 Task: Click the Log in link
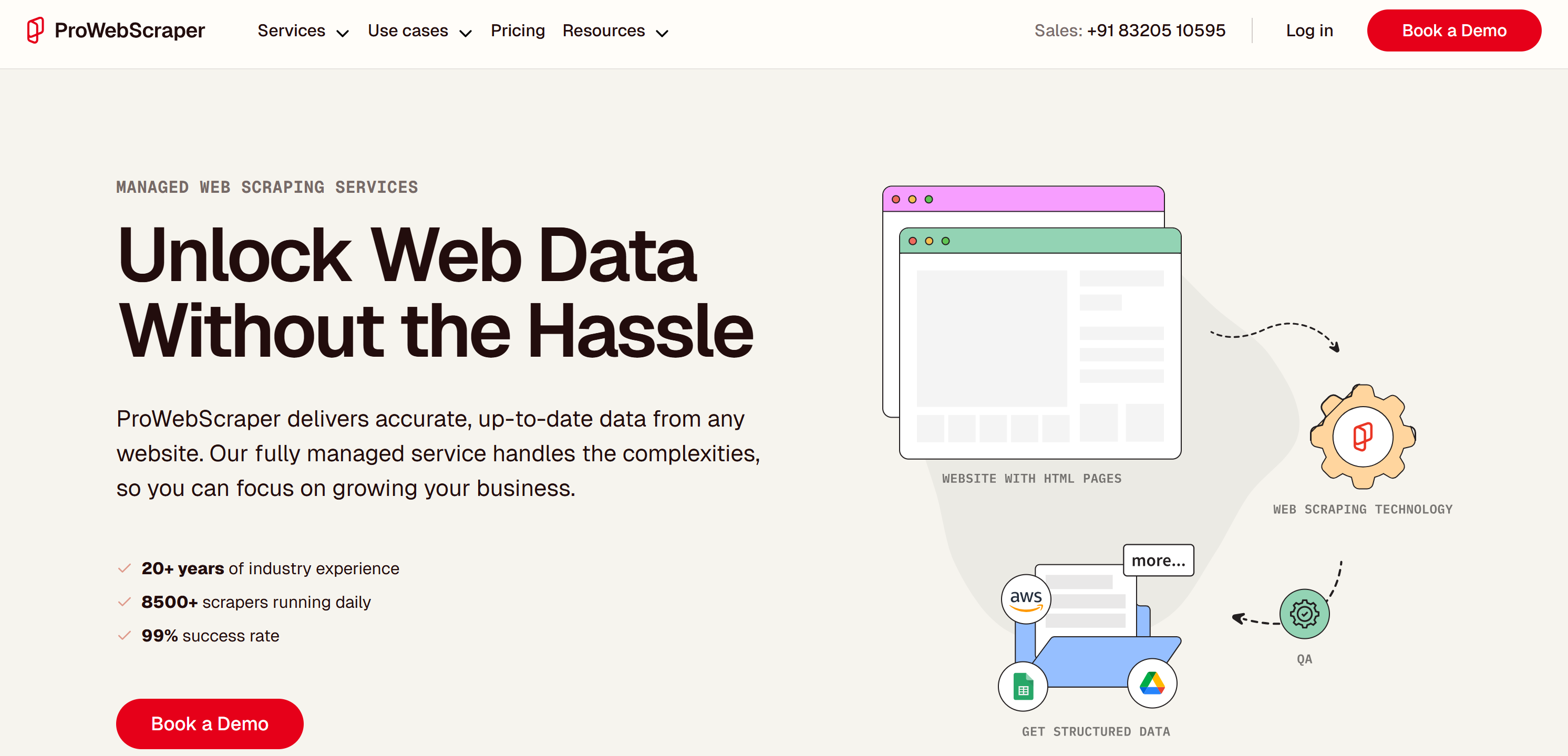pyautogui.click(x=1309, y=30)
